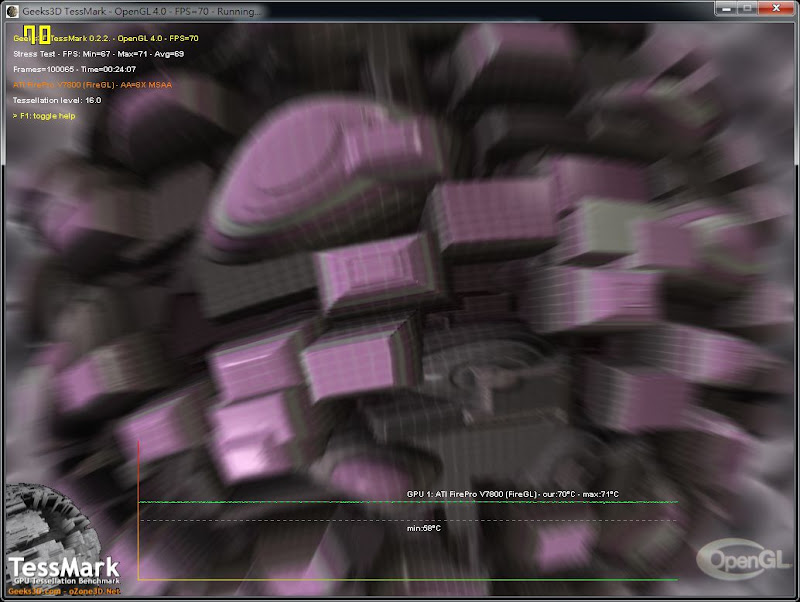The width and height of the screenshot is (800, 602).
Task: Click the window title 'Geeks3D TessMark - OpenGL 4.0'
Action: point(140,11)
